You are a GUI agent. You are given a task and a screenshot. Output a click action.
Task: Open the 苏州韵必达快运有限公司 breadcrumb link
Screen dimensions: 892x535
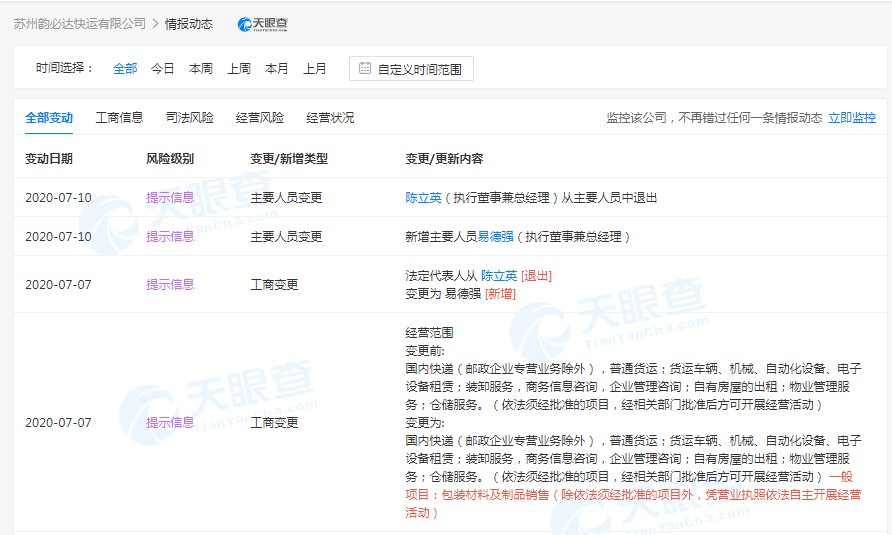click(80, 24)
